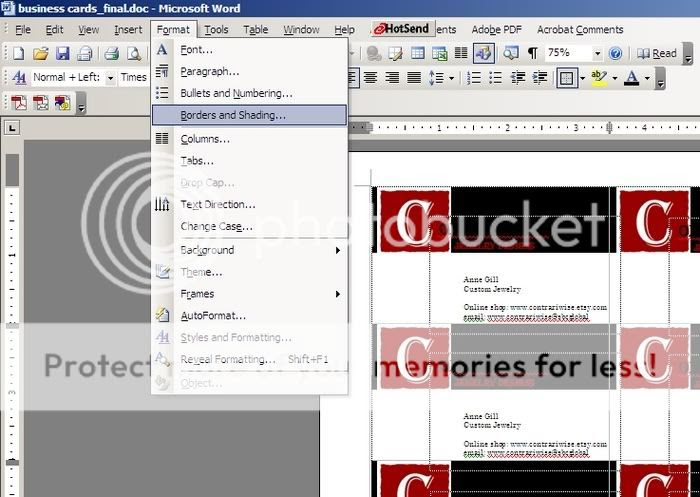The image size is (700, 497).
Task: Expand the Highlight color dropdown arrow
Action: [x=615, y=78]
